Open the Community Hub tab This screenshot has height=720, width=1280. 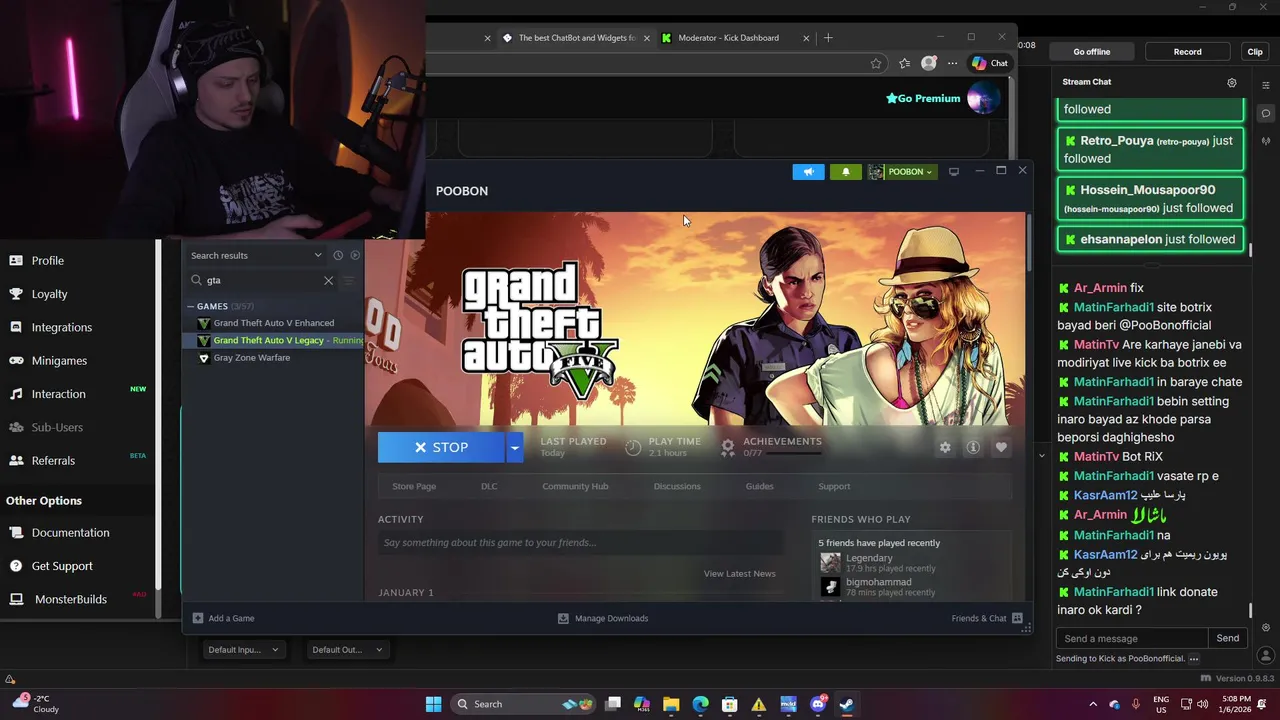(x=575, y=486)
